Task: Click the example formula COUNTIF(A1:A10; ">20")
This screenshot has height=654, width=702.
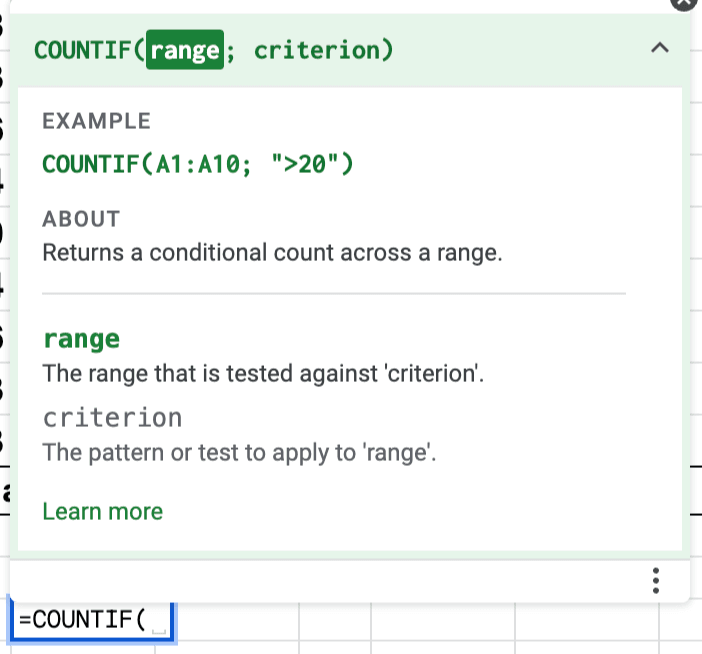Action: coord(198,164)
